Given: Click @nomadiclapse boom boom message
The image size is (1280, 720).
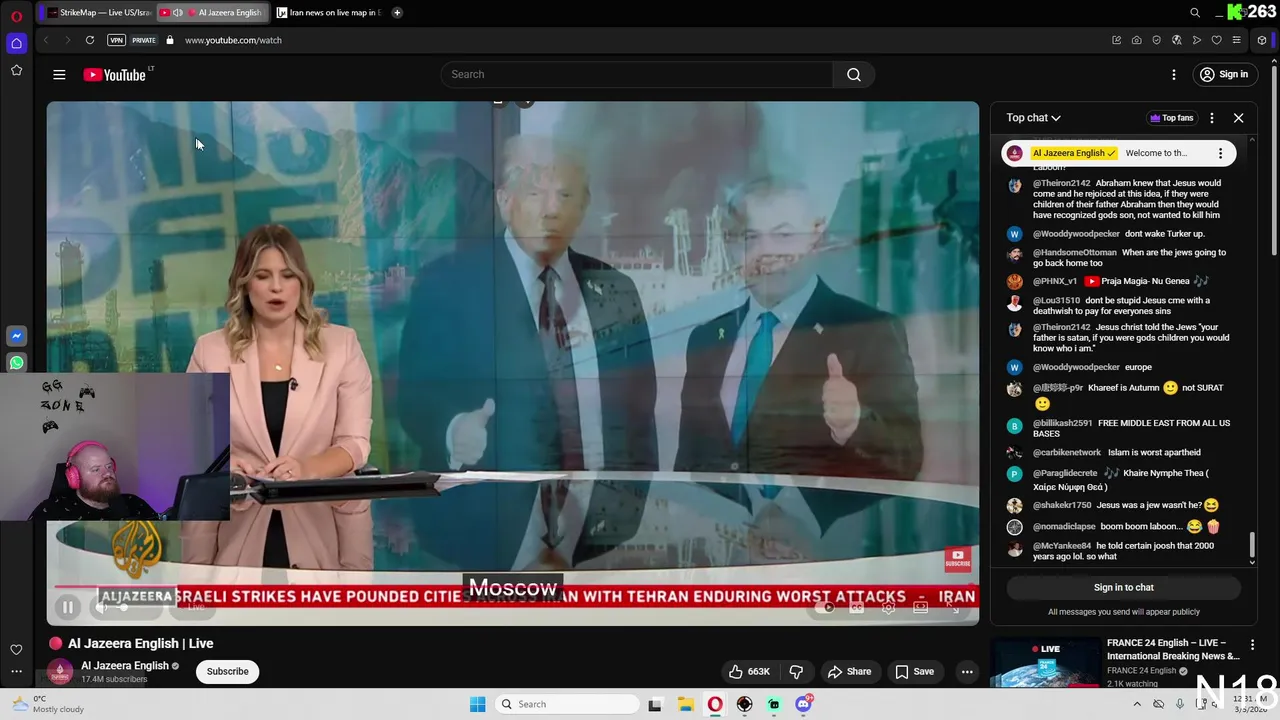Looking at the screenshot, I should point(1127,526).
